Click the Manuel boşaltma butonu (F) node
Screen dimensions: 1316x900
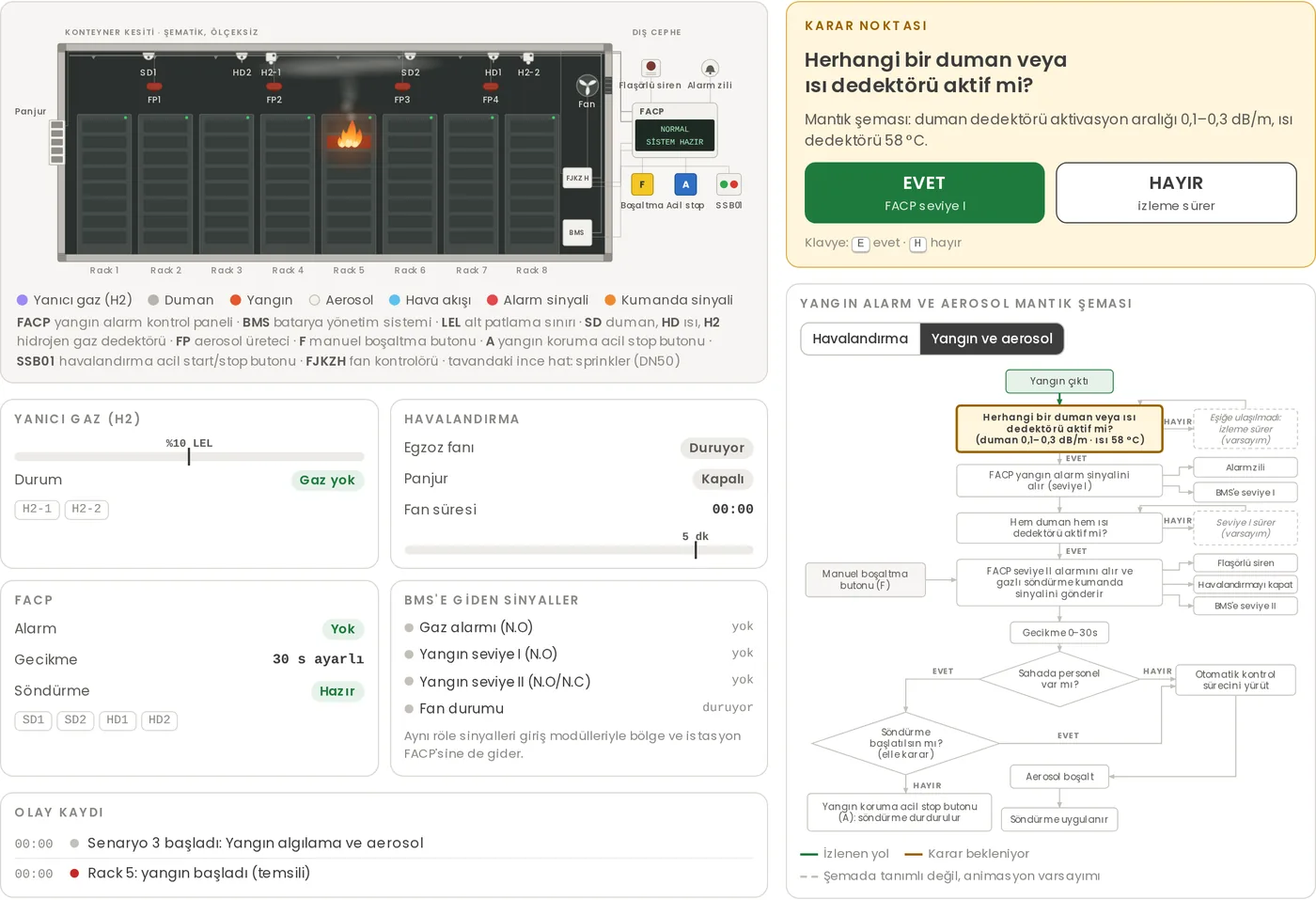click(865, 579)
